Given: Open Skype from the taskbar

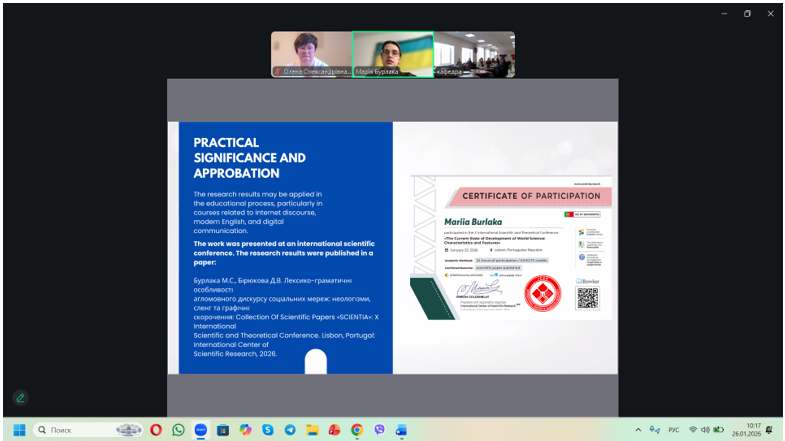Looking at the screenshot, I should click(268, 430).
